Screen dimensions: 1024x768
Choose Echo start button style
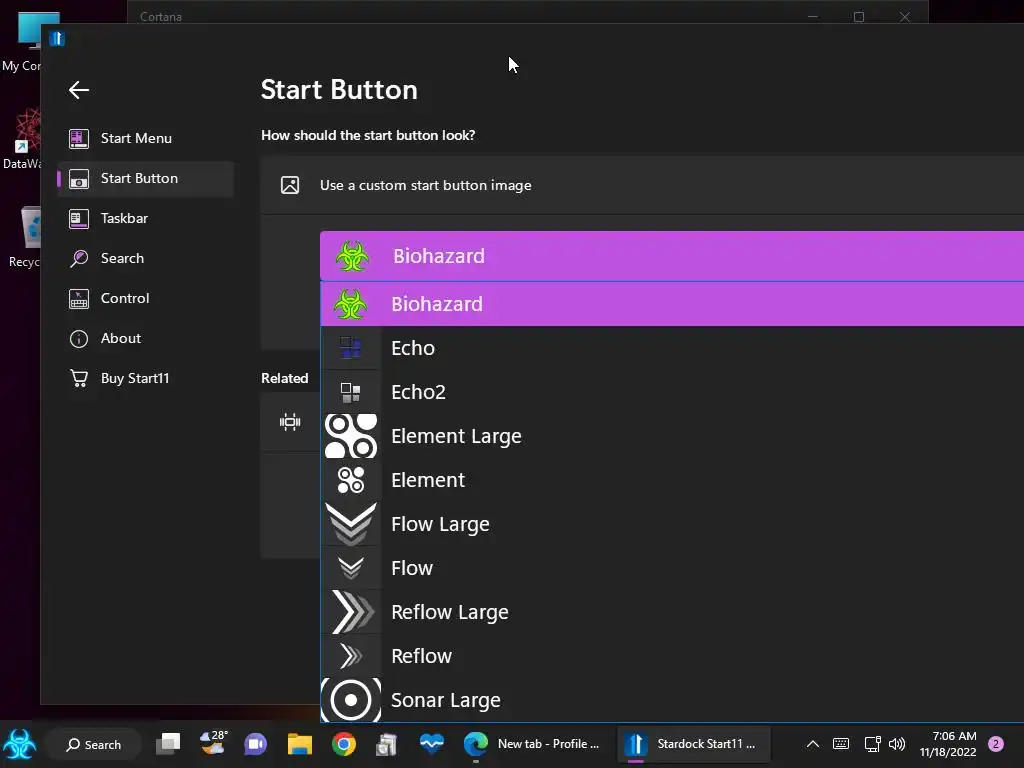[x=672, y=348]
